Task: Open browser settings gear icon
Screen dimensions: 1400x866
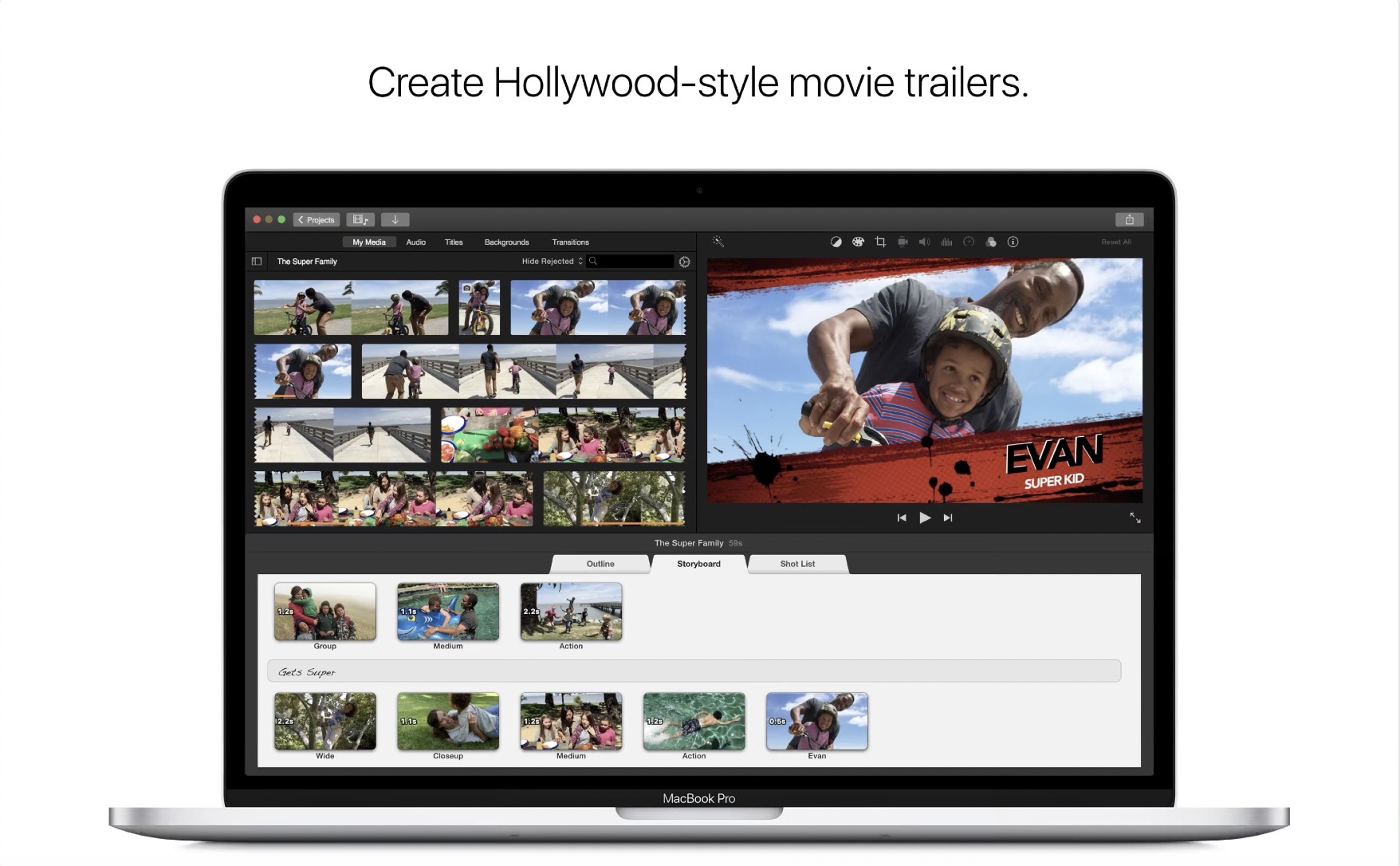Action: (x=684, y=262)
